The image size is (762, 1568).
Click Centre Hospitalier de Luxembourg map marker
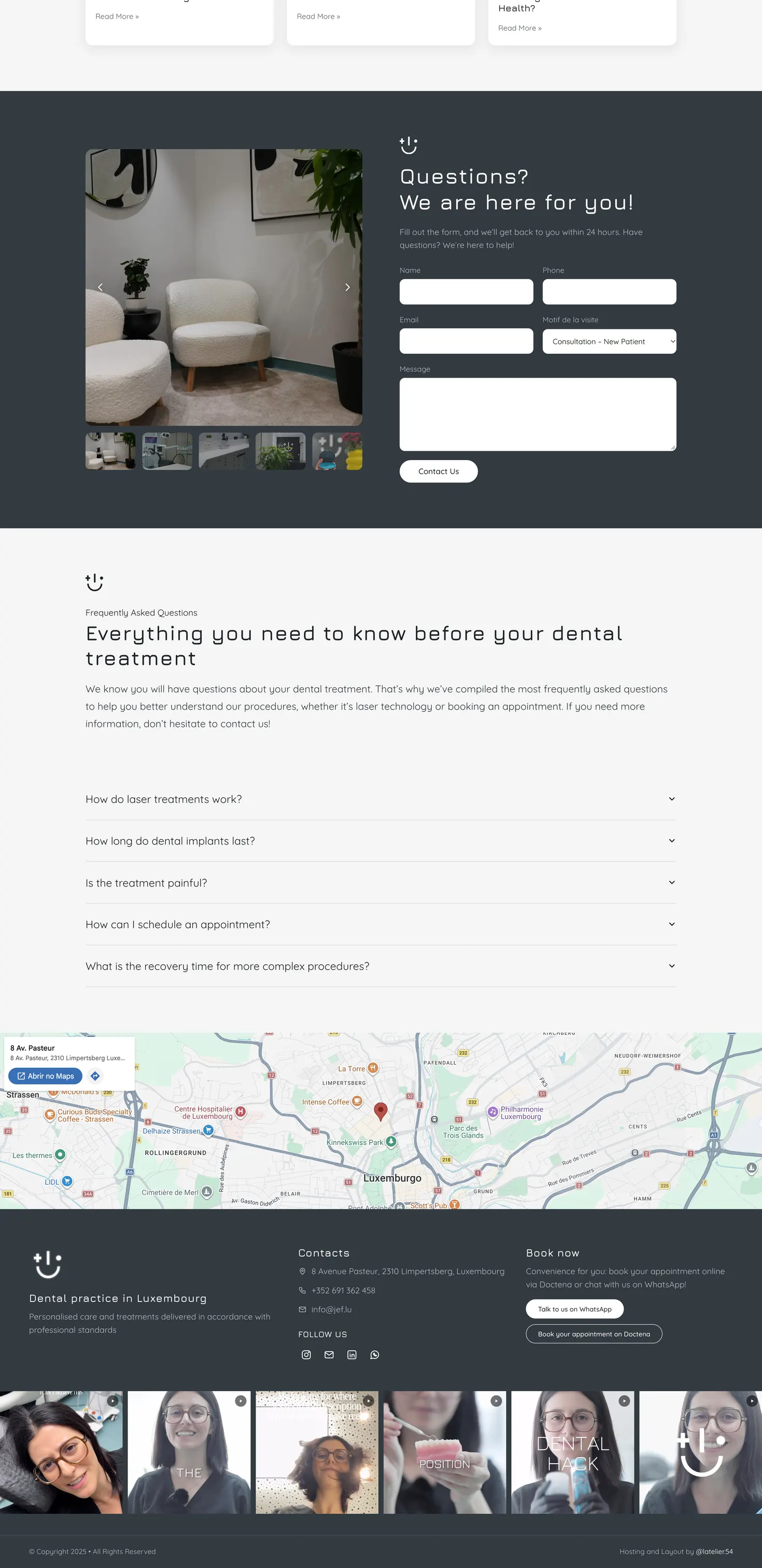point(240,1112)
